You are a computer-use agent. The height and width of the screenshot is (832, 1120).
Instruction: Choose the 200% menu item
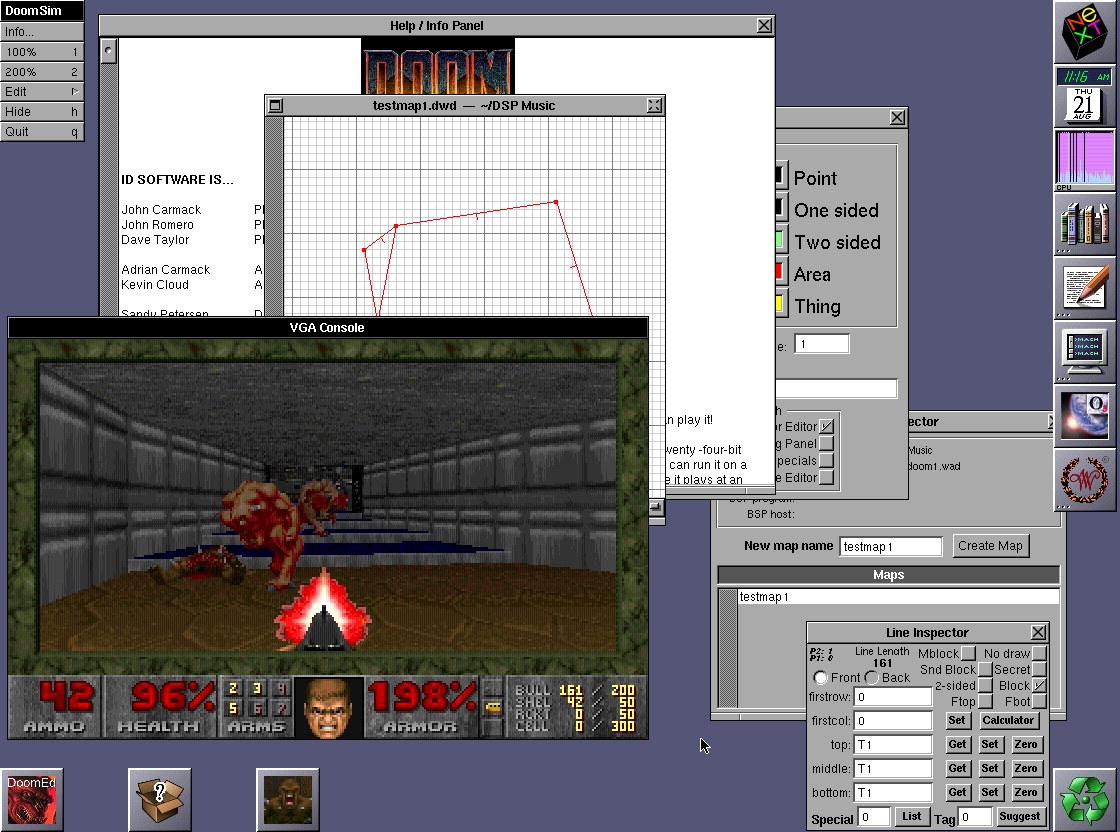[42, 71]
